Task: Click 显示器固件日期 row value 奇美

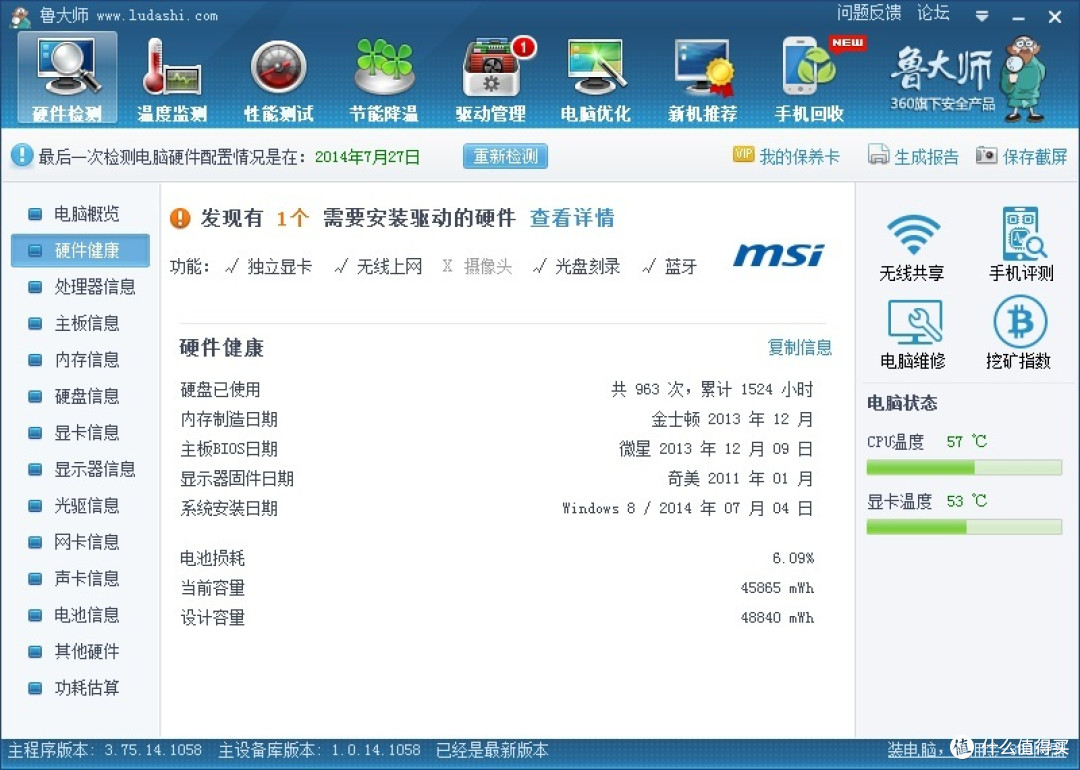Action: coord(740,479)
